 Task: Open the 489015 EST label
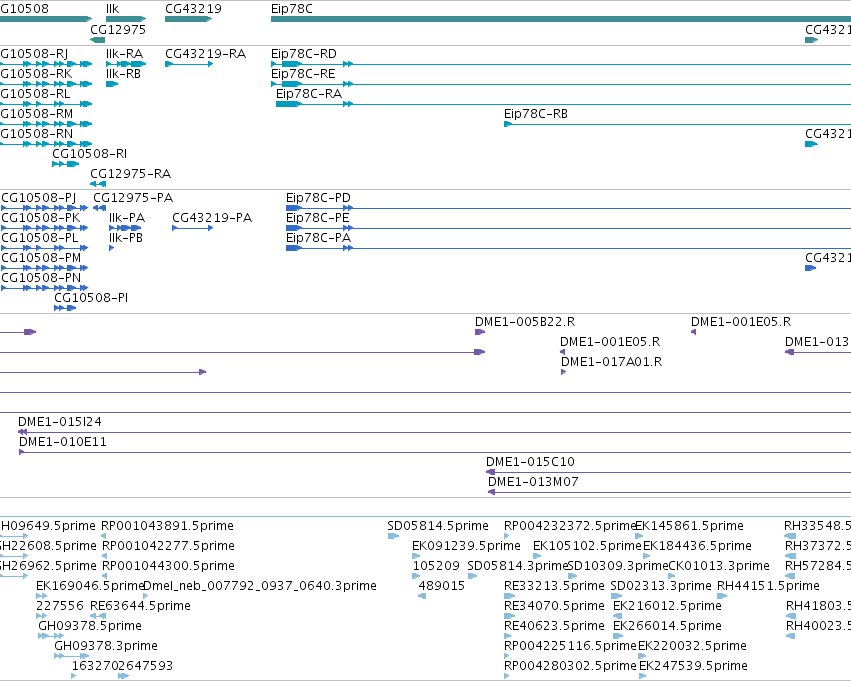click(x=441, y=586)
